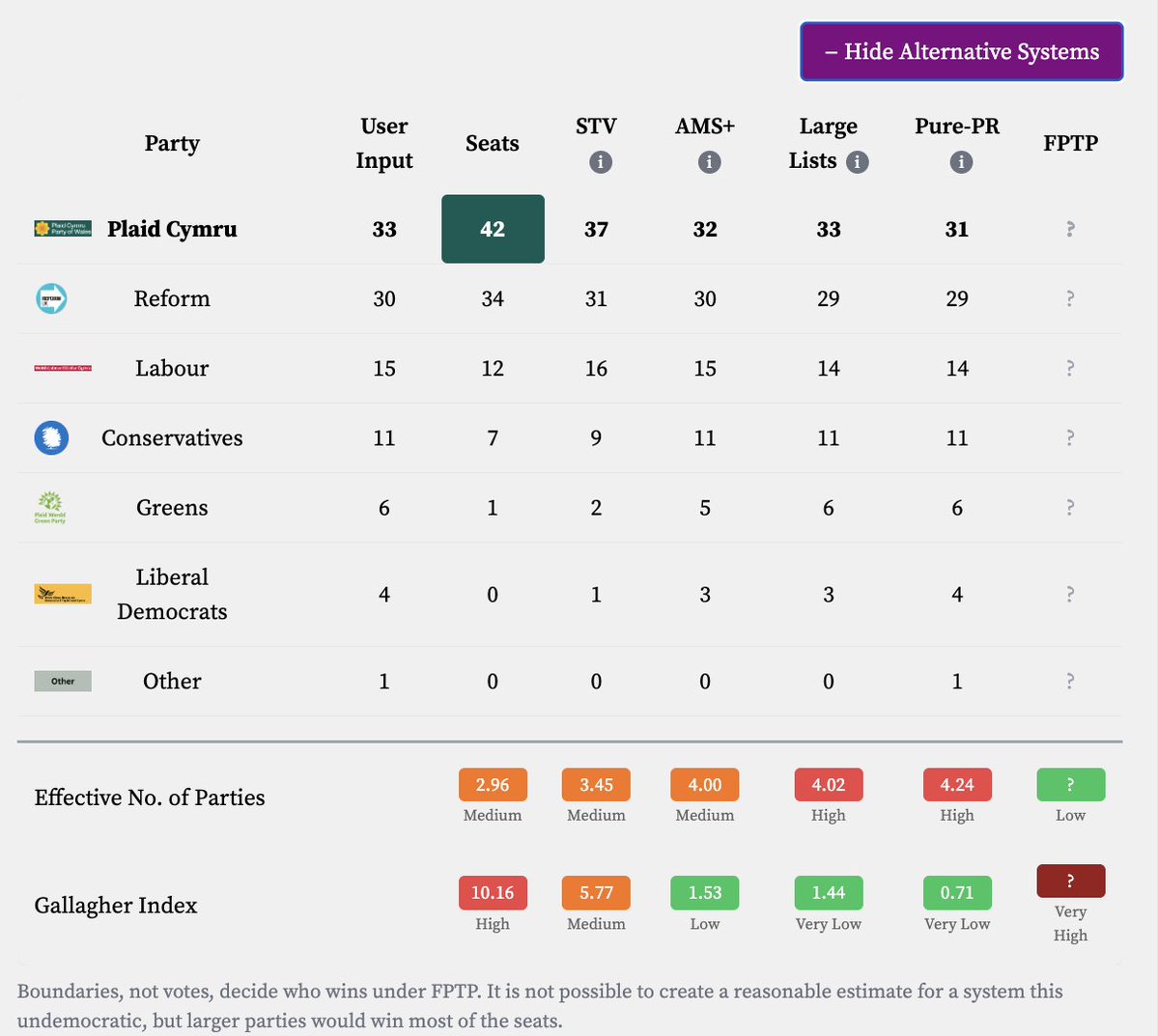Open the AMS+ info icon
This screenshot has width=1158, height=1036.
709,161
